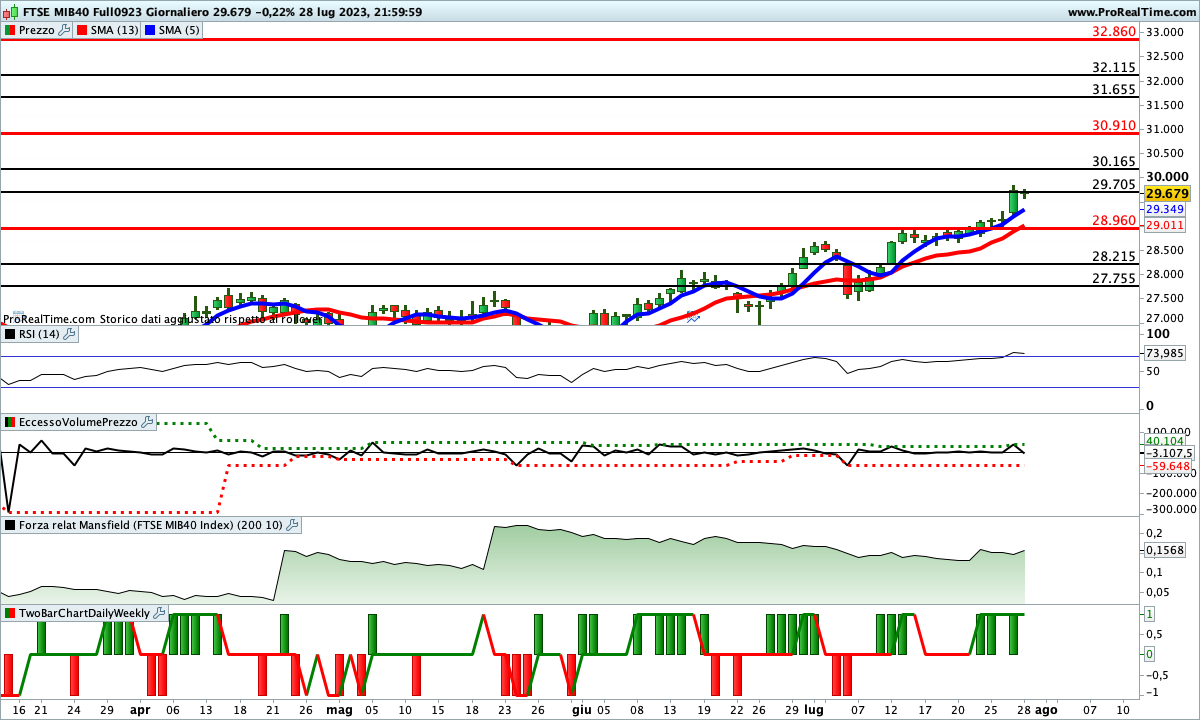Click the 28.960 red support level label
Screen dimensions: 1200x720
pos(1115,220)
